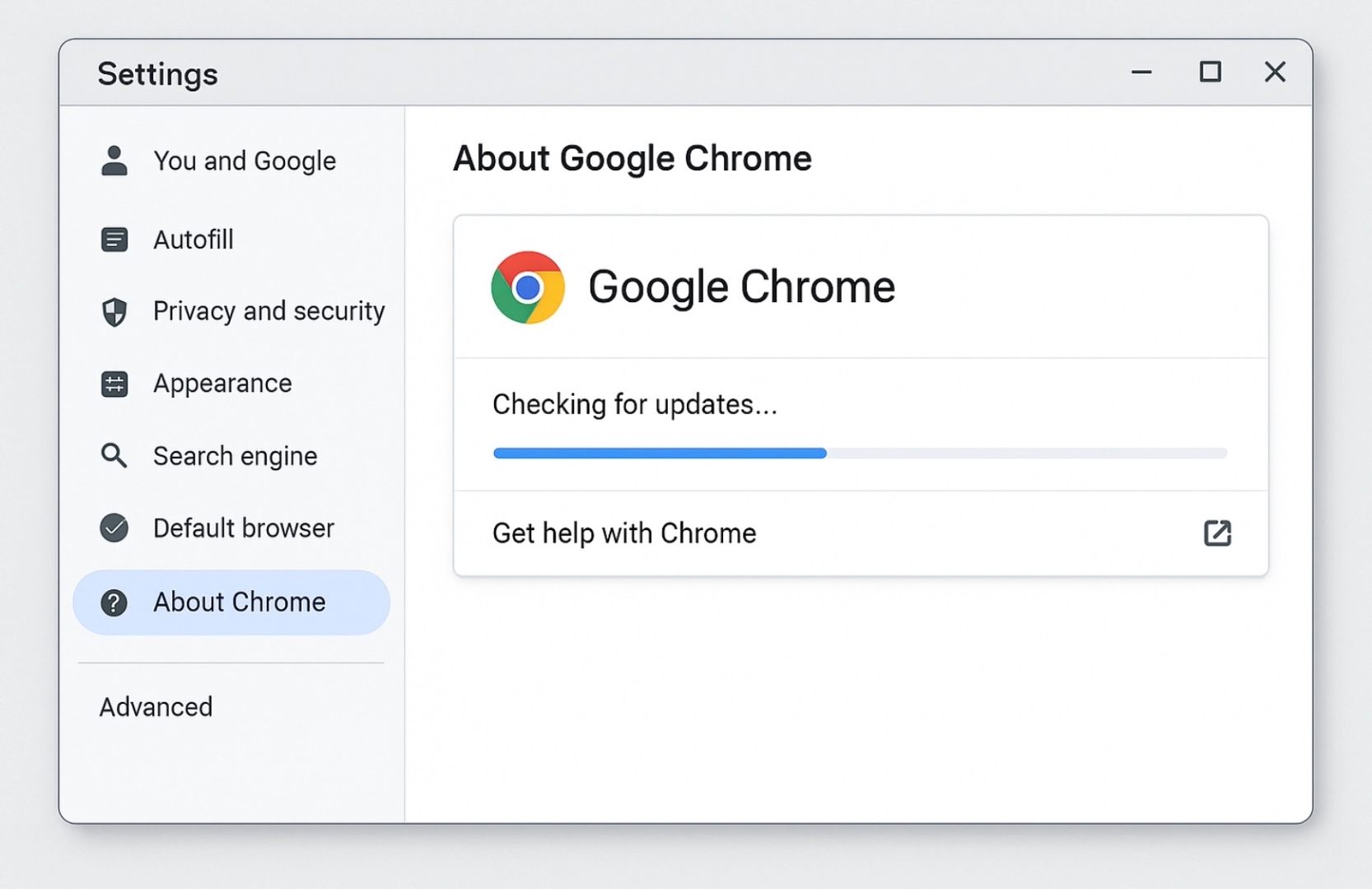
Task: Open the You and Google section
Action: point(231,161)
